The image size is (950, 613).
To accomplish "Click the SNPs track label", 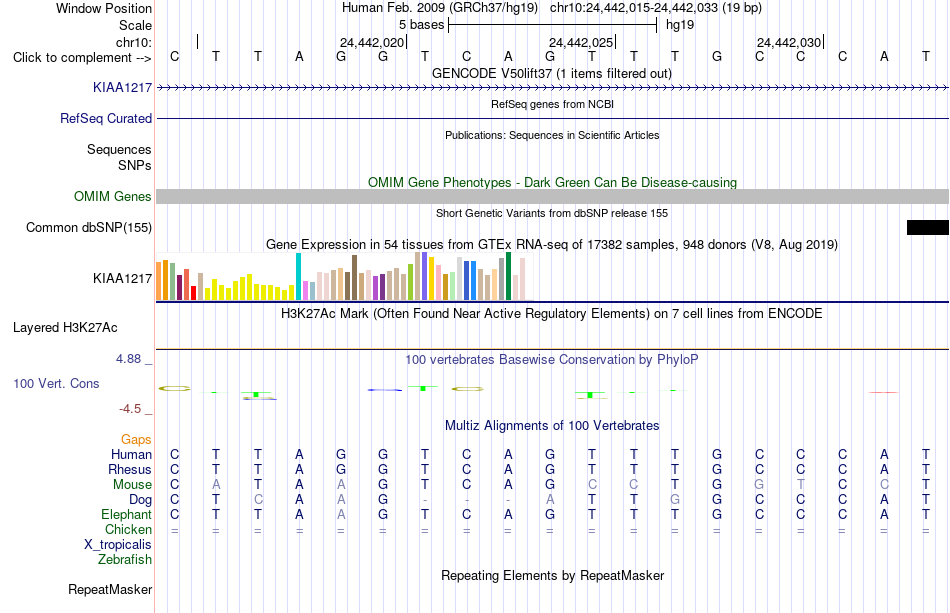I will 135,165.
